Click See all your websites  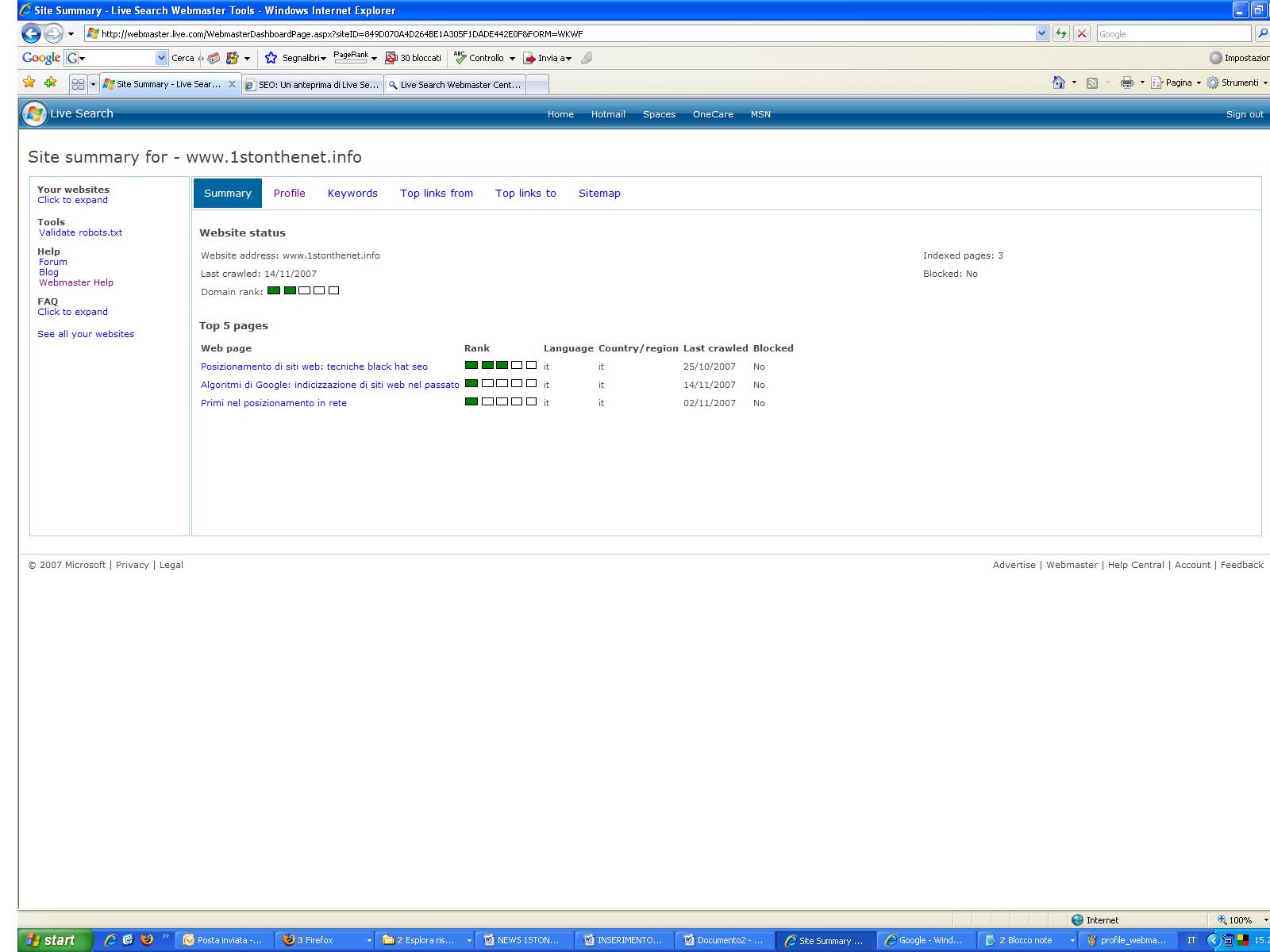point(86,334)
